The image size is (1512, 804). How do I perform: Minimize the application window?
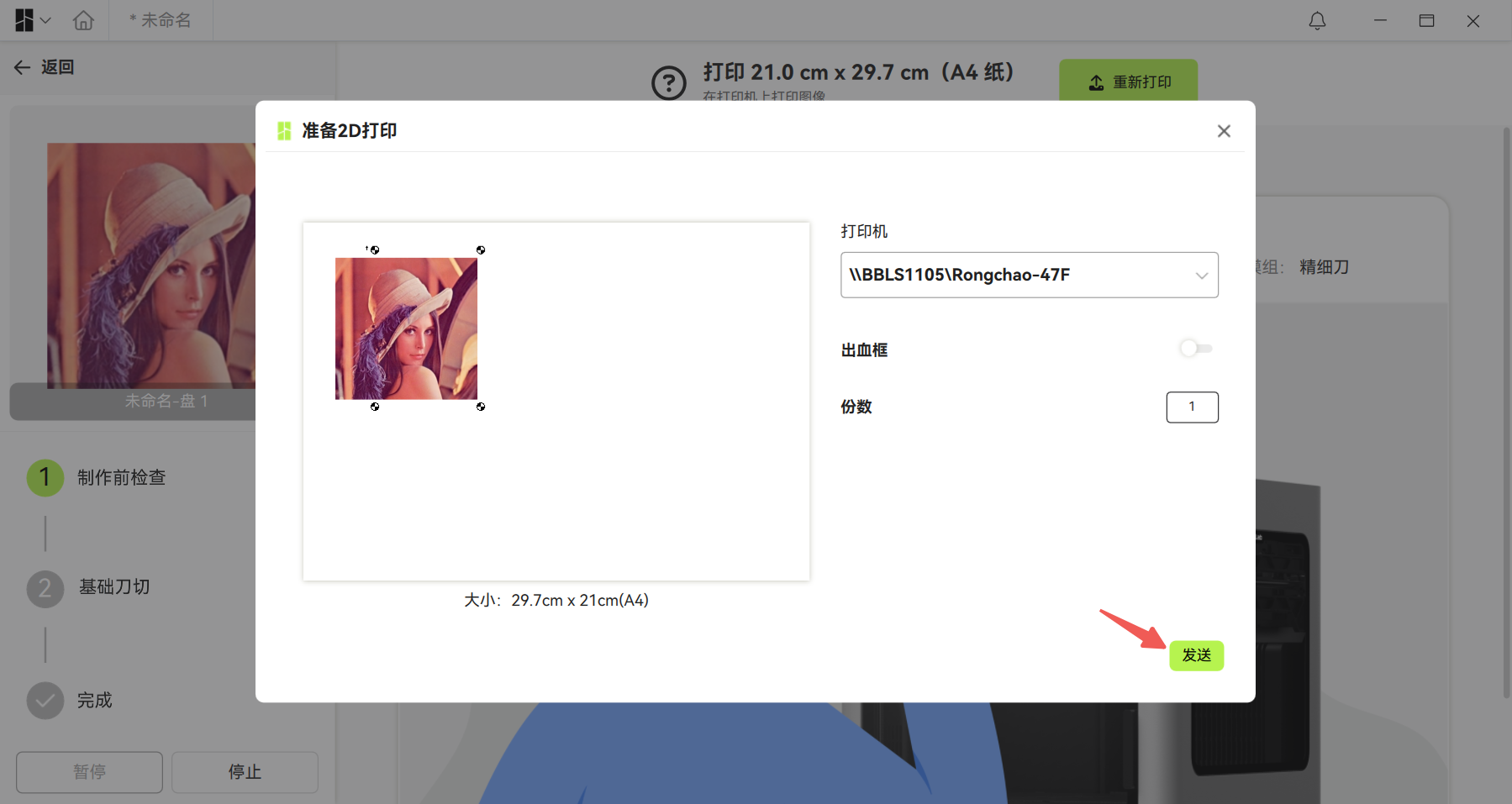coord(1380,20)
